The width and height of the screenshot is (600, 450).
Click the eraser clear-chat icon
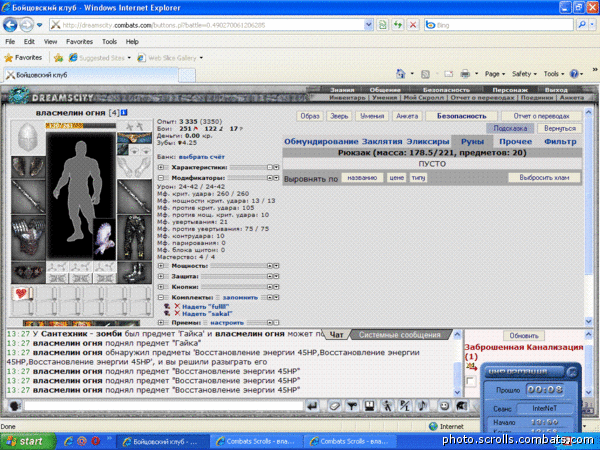click(x=334, y=406)
